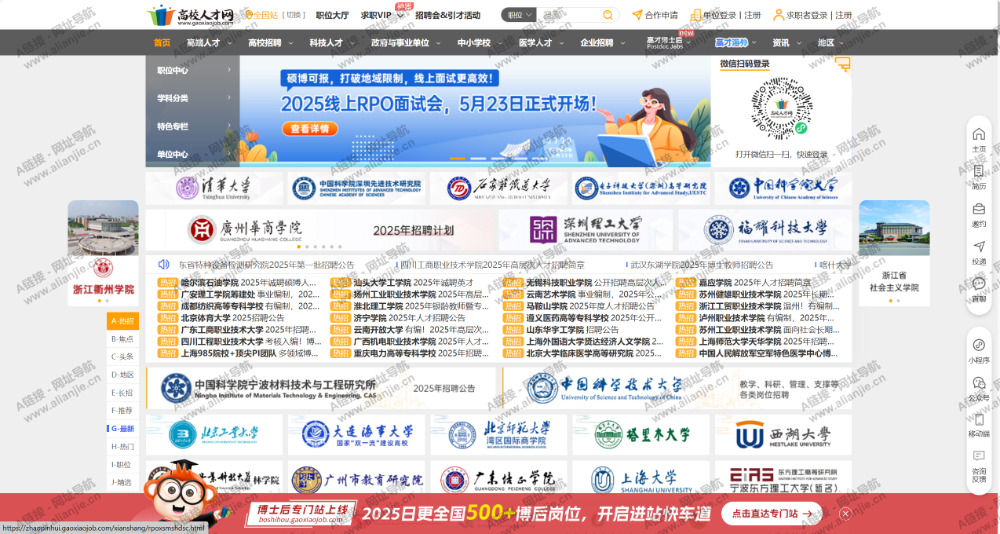This screenshot has height=534, width=1000.
Task: Click first carousel dot on main banner
Action: coord(457,158)
